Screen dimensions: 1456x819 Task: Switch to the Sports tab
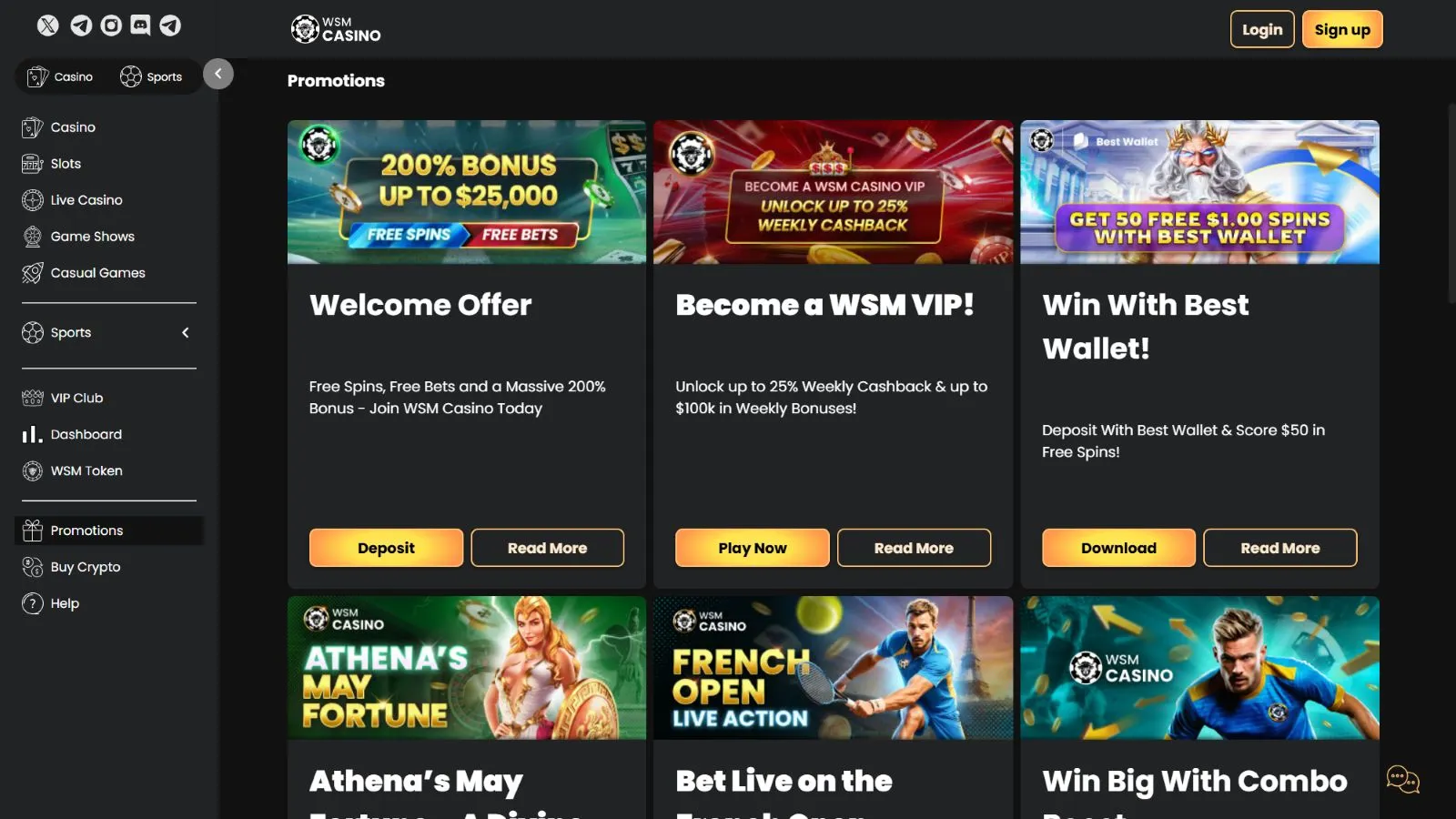[152, 76]
